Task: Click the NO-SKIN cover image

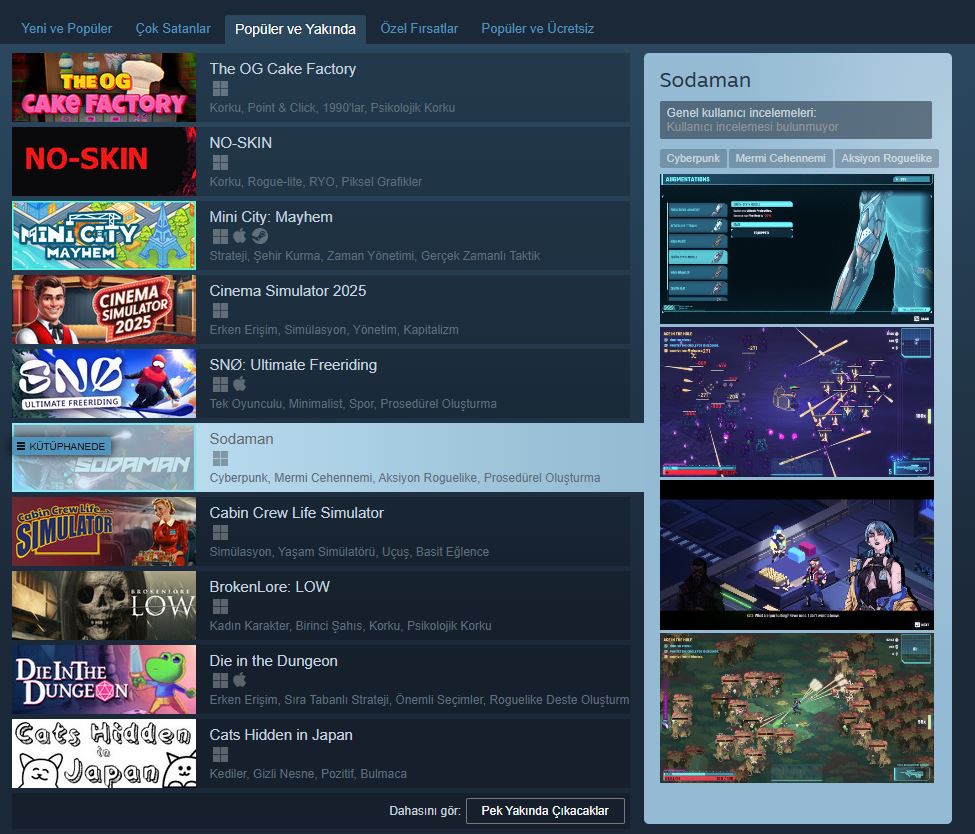Action: [104, 161]
